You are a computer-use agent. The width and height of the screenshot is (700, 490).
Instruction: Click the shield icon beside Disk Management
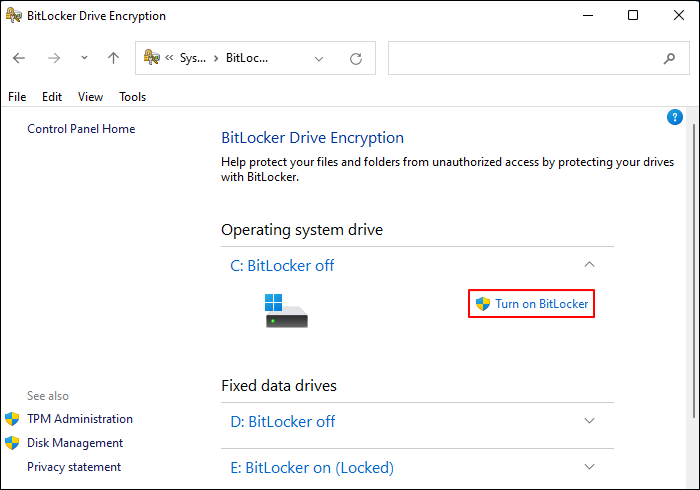click(x=12, y=443)
